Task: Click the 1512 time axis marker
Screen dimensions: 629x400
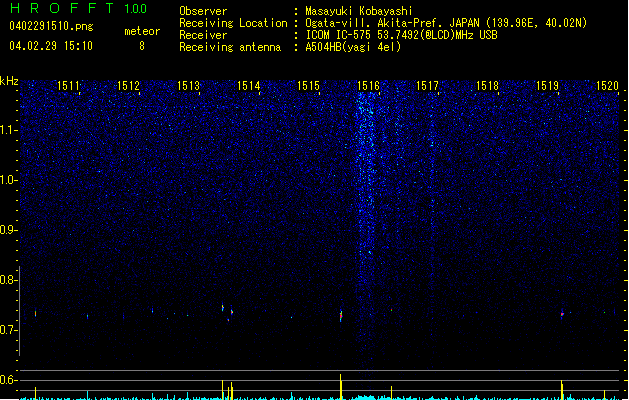Action: pos(128,85)
